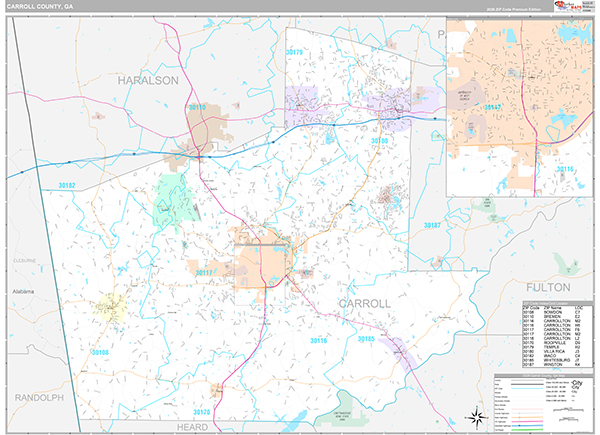Click ZIP code label 30110
Image resolution: width=600 pixels, height=435 pixels.
[197, 107]
